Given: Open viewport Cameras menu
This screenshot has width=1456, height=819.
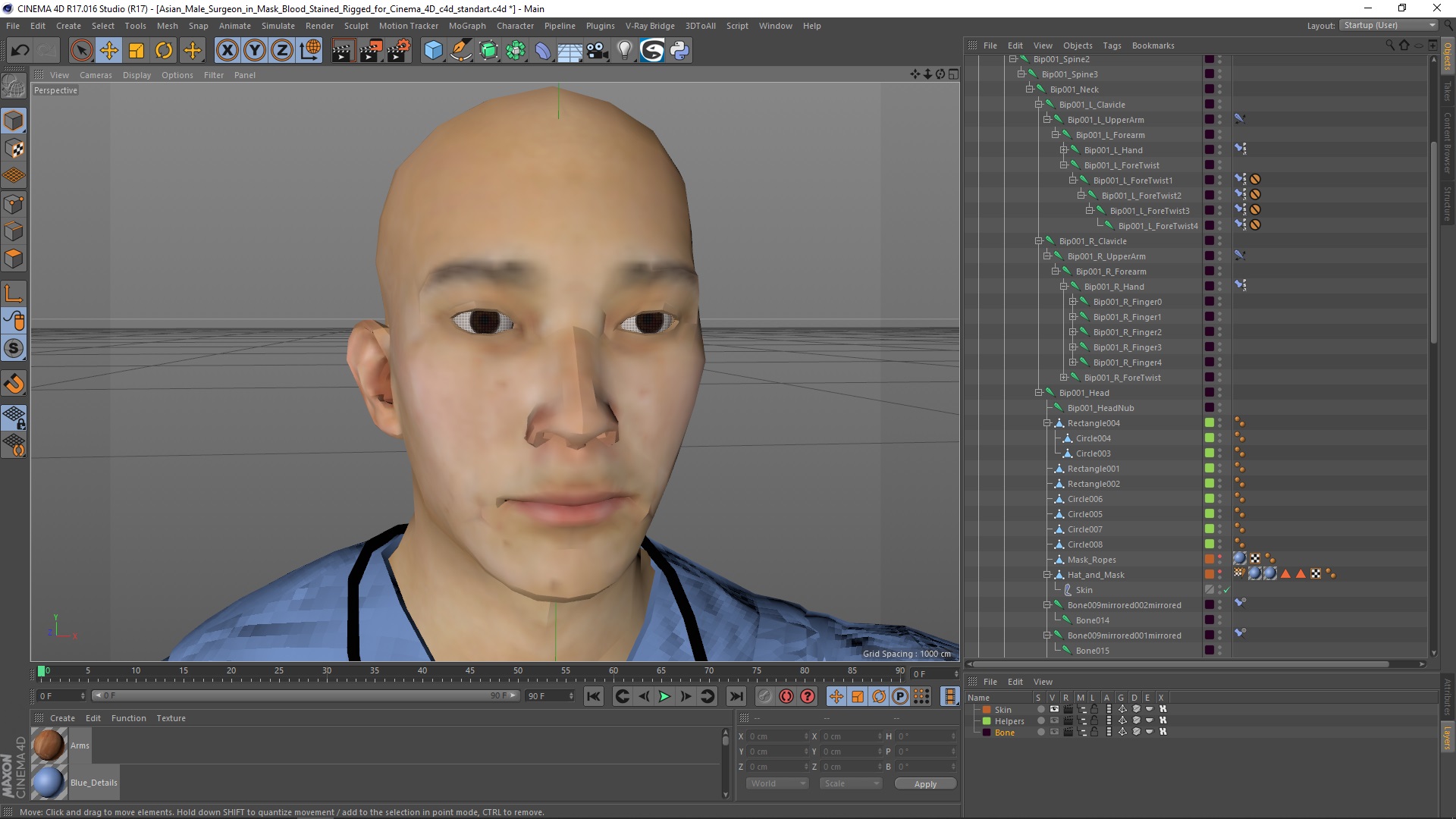Looking at the screenshot, I should pyautogui.click(x=96, y=75).
